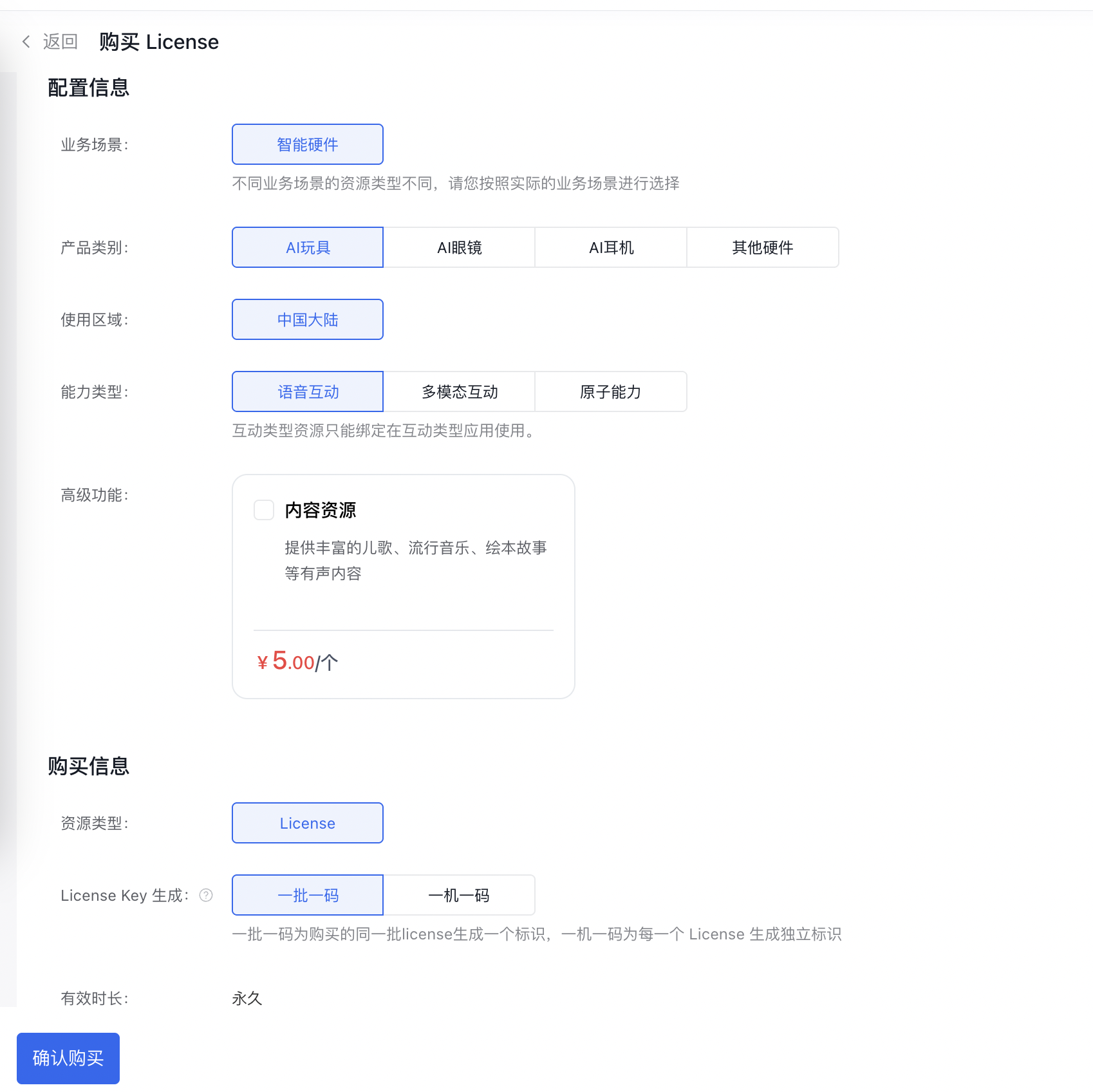Click the 购买信息 section heading
Viewport: 1093px width, 1092px height.
tap(89, 766)
